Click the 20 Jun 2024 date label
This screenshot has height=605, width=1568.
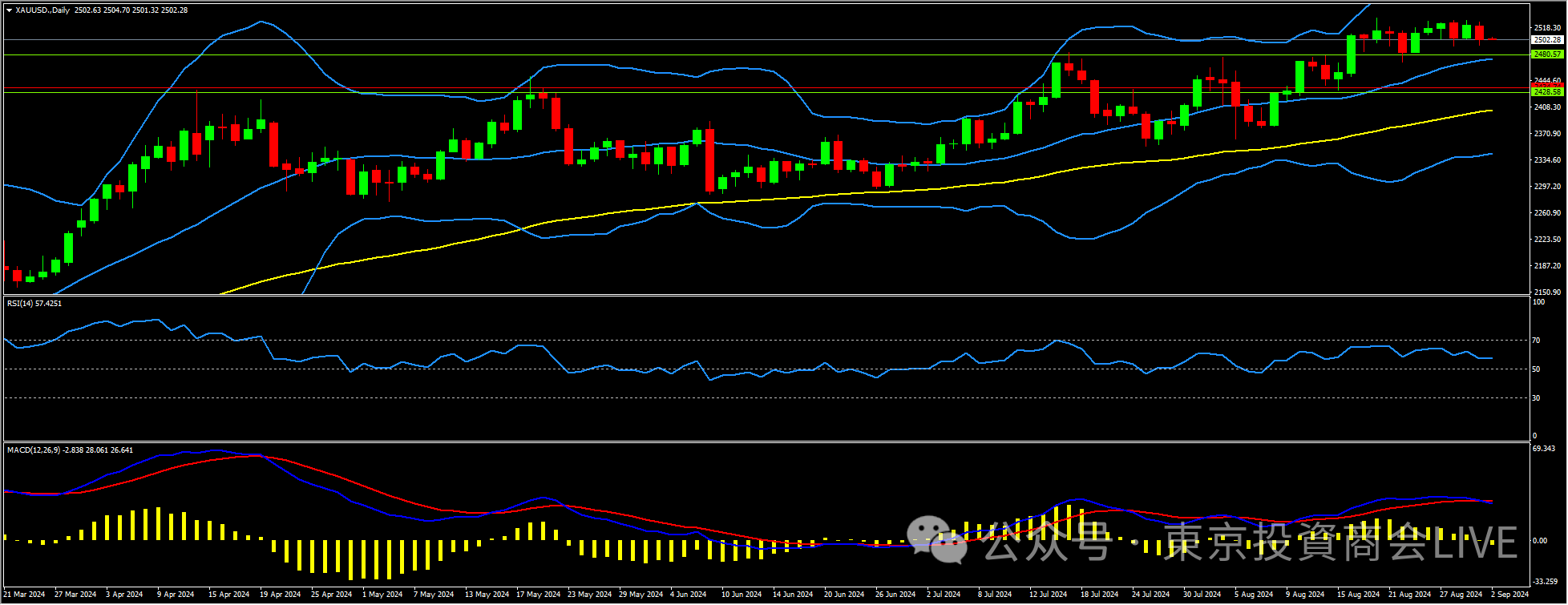tap(844, 595)
